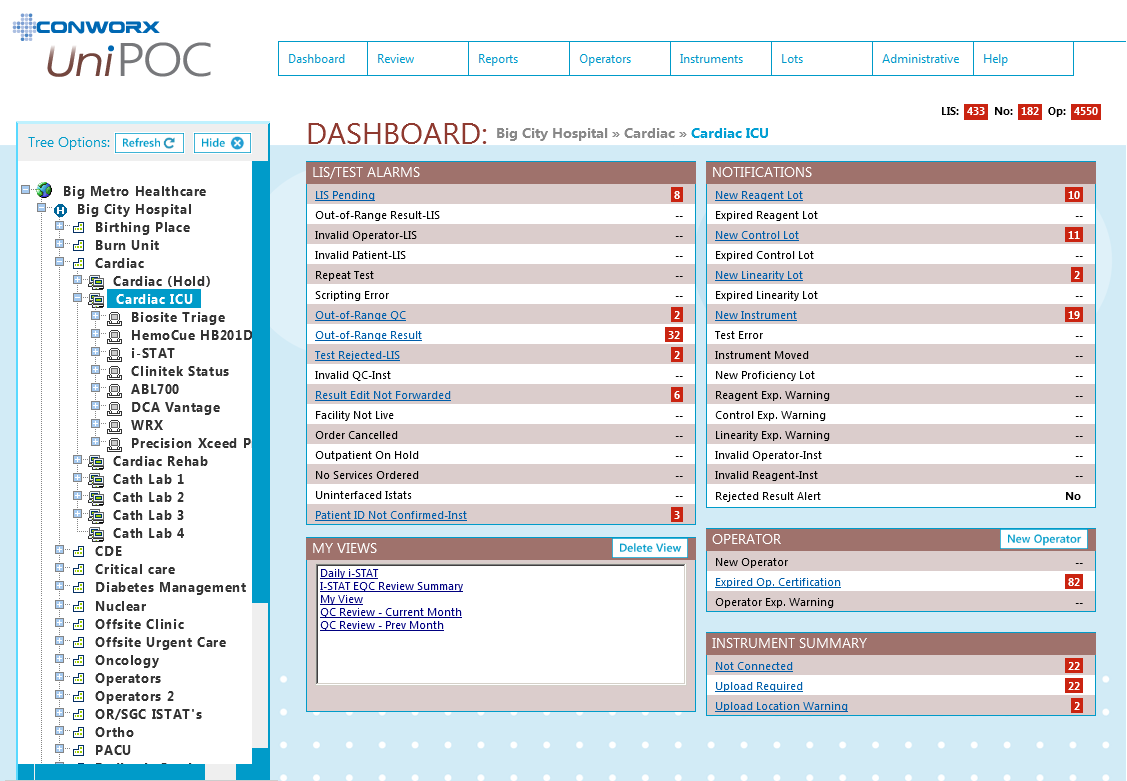1127x781 pixels.
Task: Click the instrument icon beside WRX
Action: point(114,425)
